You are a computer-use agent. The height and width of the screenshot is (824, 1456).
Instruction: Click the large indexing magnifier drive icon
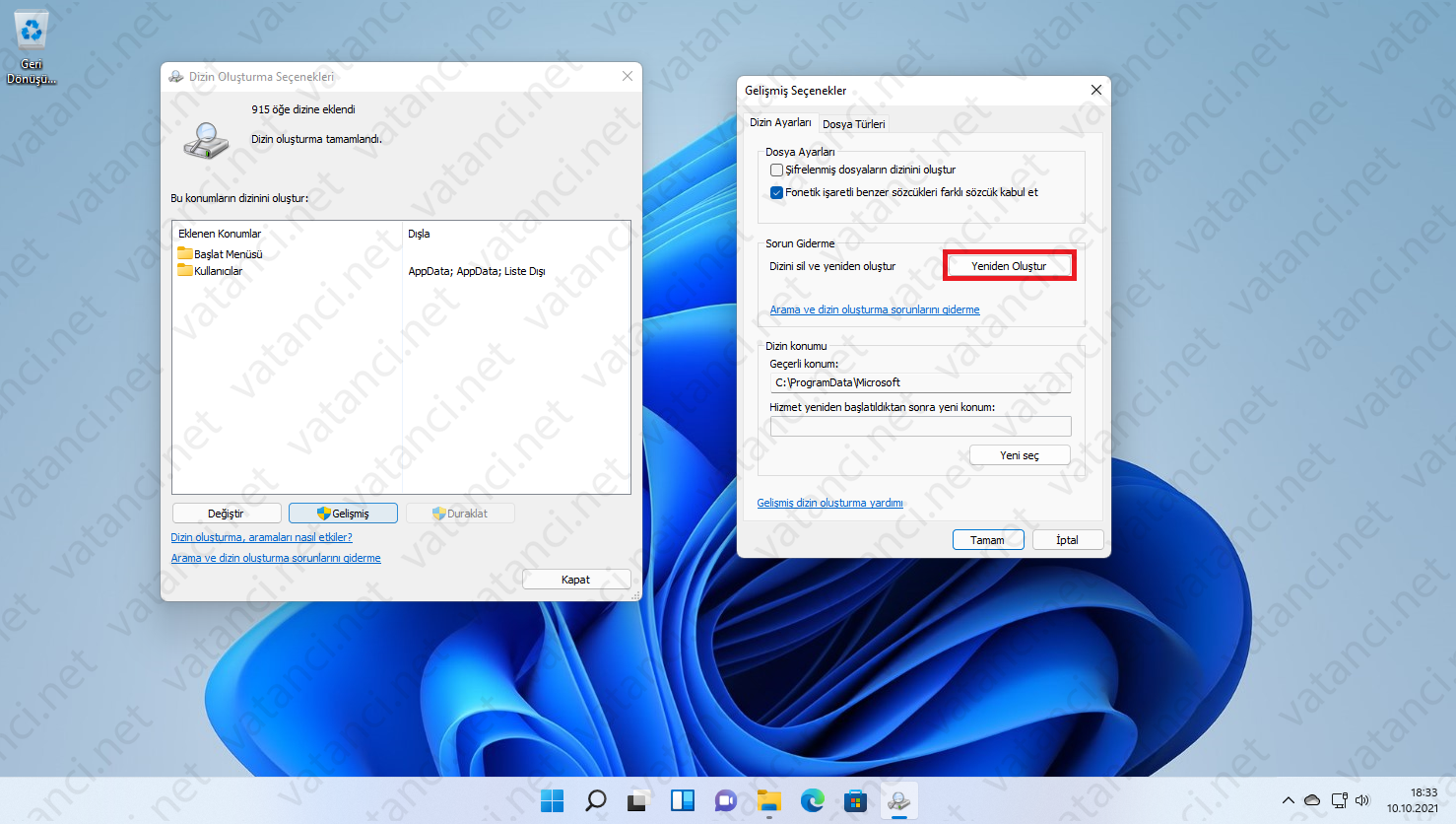coord(206,140)
